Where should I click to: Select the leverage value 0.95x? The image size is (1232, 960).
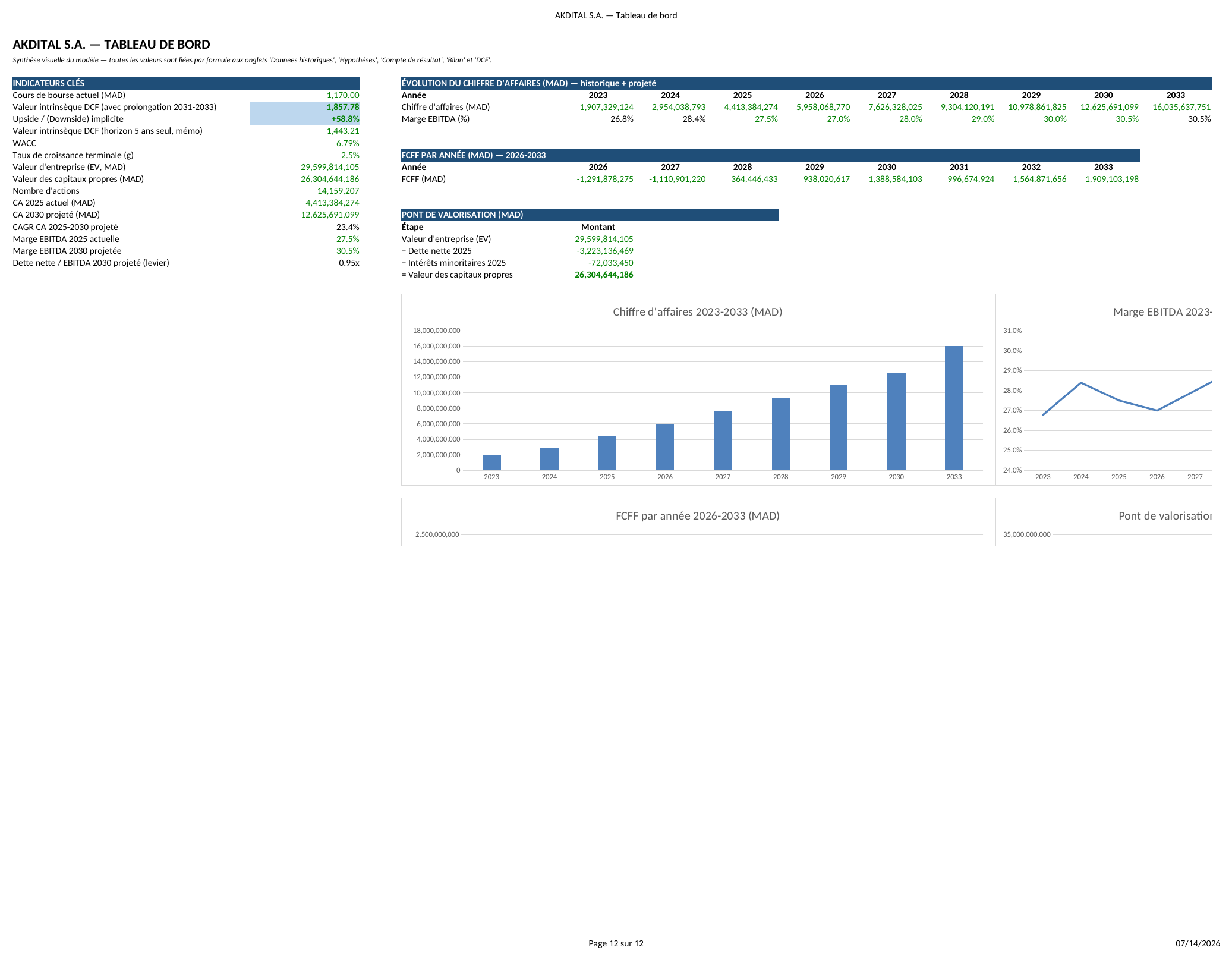coord(349,263)
